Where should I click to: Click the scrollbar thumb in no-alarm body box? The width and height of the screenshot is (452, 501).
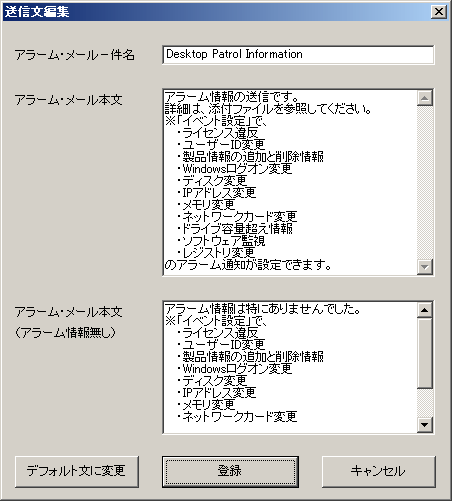point(425,353)
